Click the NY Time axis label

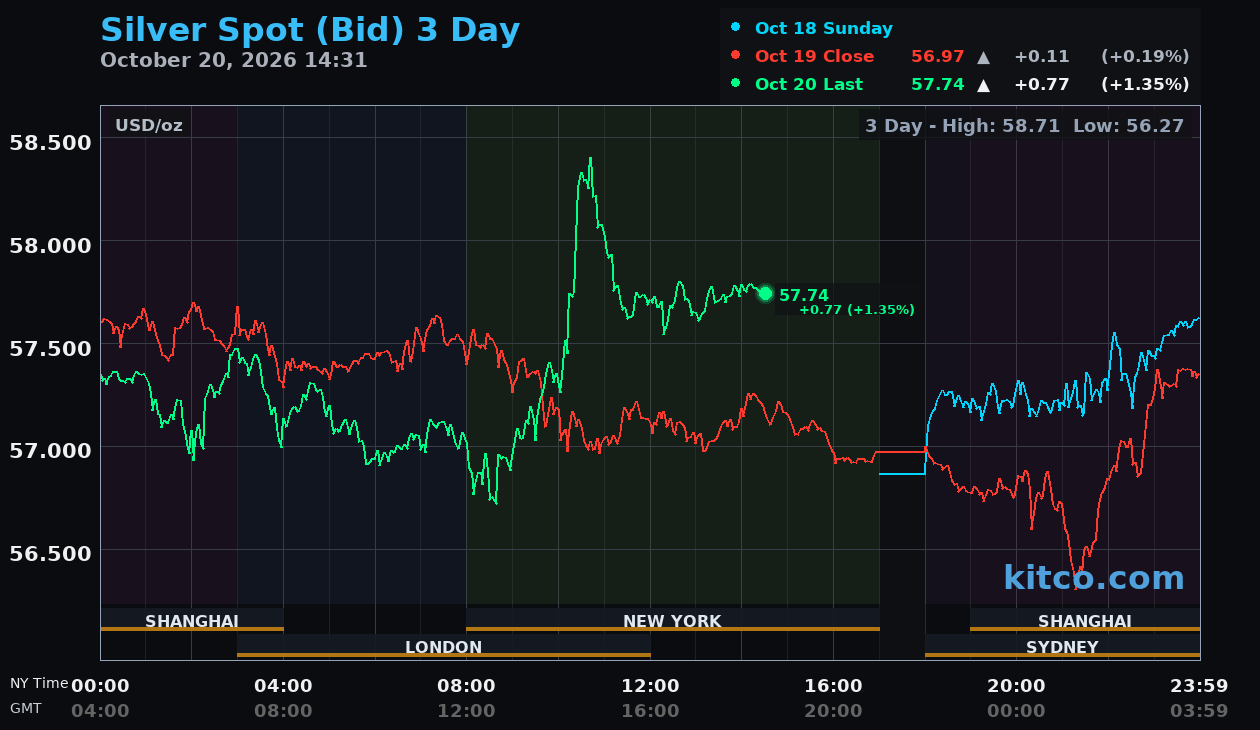pos(39,683)
